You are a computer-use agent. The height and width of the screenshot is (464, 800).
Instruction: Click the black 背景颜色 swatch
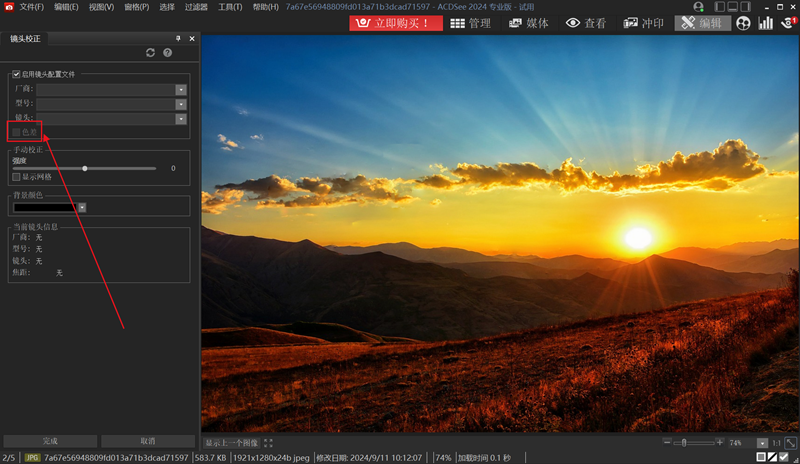tap(43, 207)
